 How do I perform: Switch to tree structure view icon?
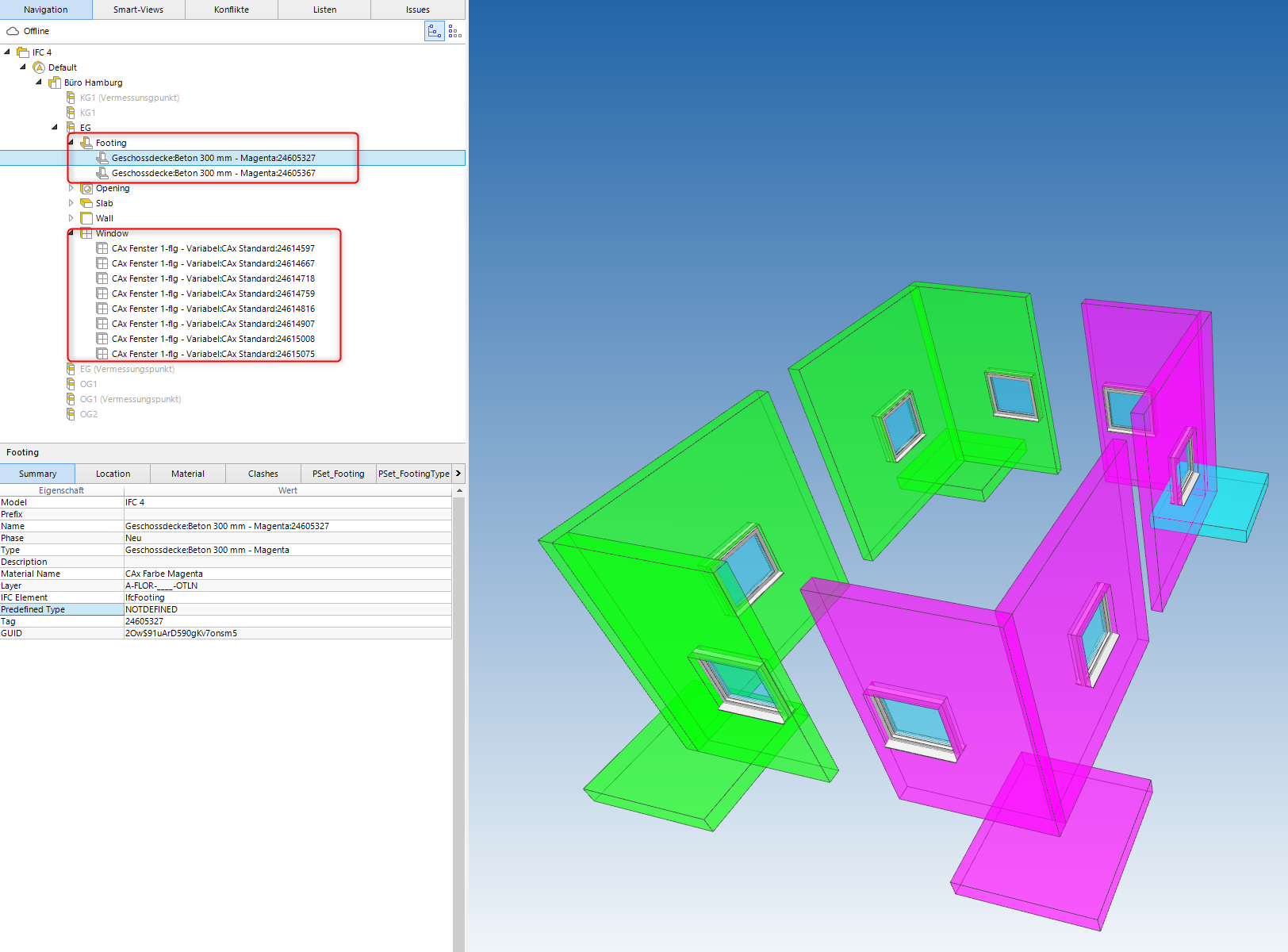click(x=435, y=32)
